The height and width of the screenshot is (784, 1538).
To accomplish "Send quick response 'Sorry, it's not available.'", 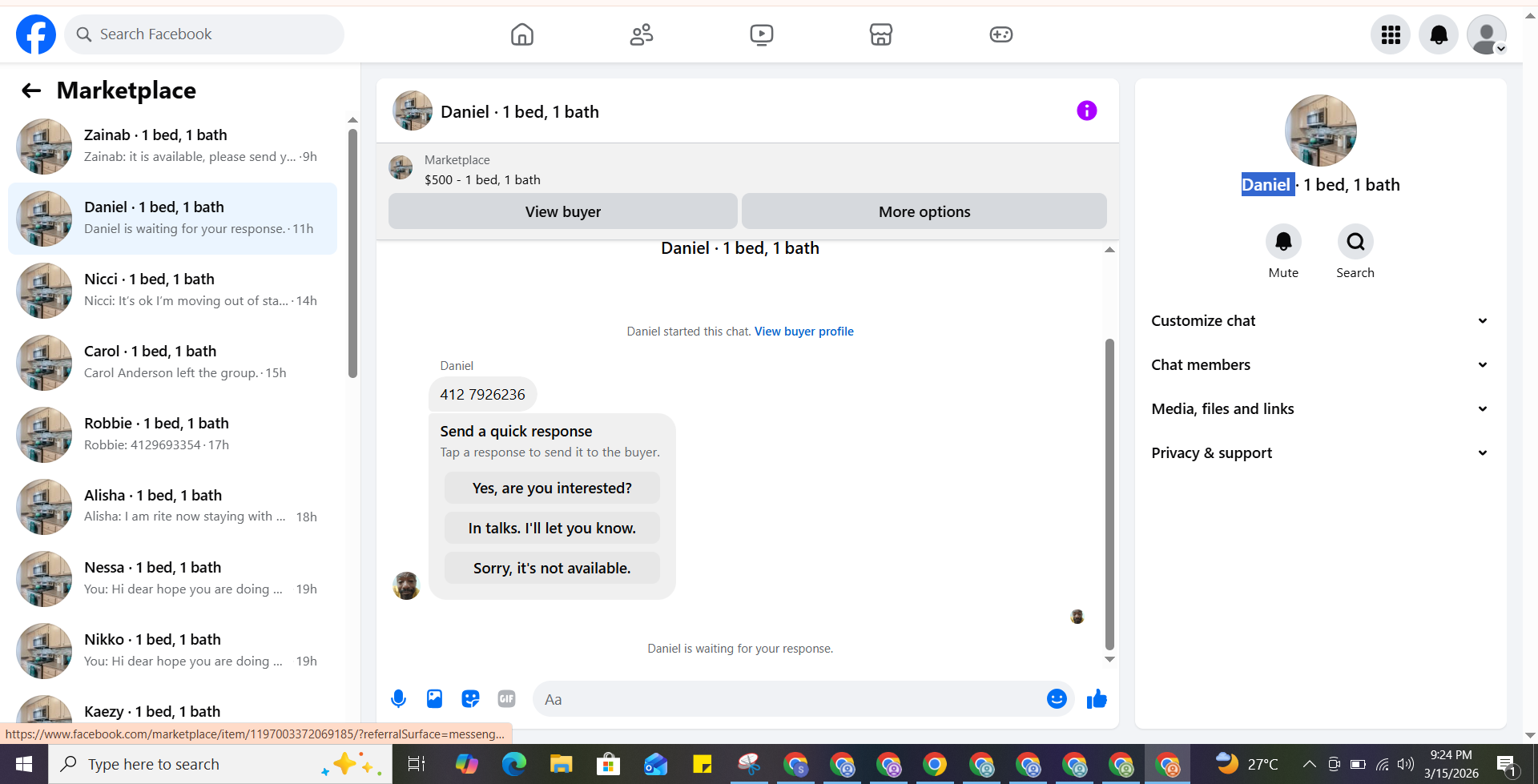I will [552, 568].
